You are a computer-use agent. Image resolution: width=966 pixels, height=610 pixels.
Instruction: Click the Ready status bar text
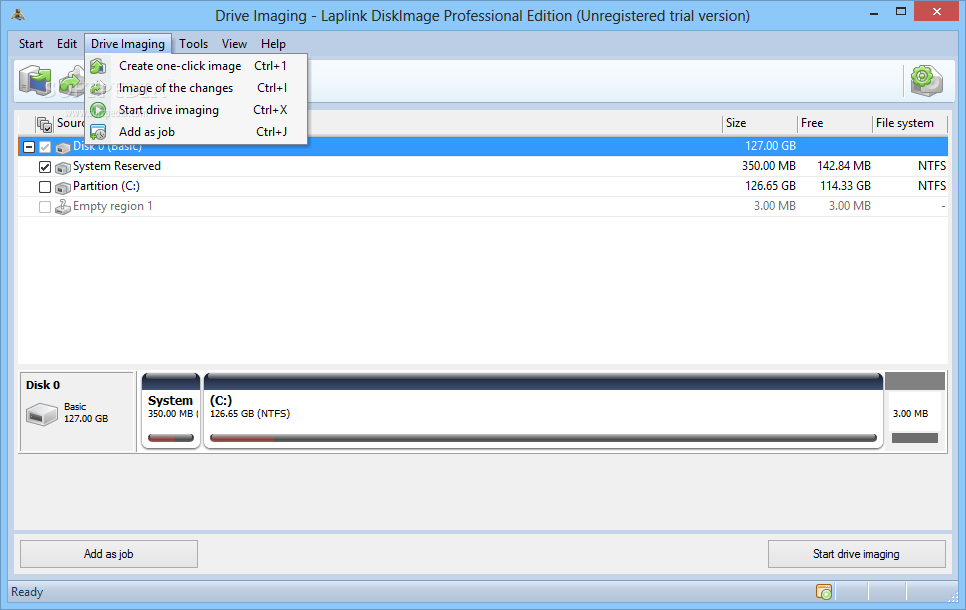[27, 592]
